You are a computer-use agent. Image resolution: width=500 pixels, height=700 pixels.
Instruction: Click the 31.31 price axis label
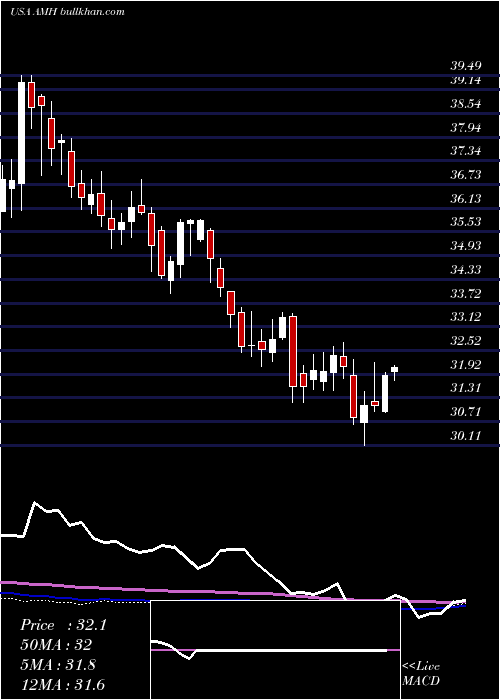(x=466, y=388)
